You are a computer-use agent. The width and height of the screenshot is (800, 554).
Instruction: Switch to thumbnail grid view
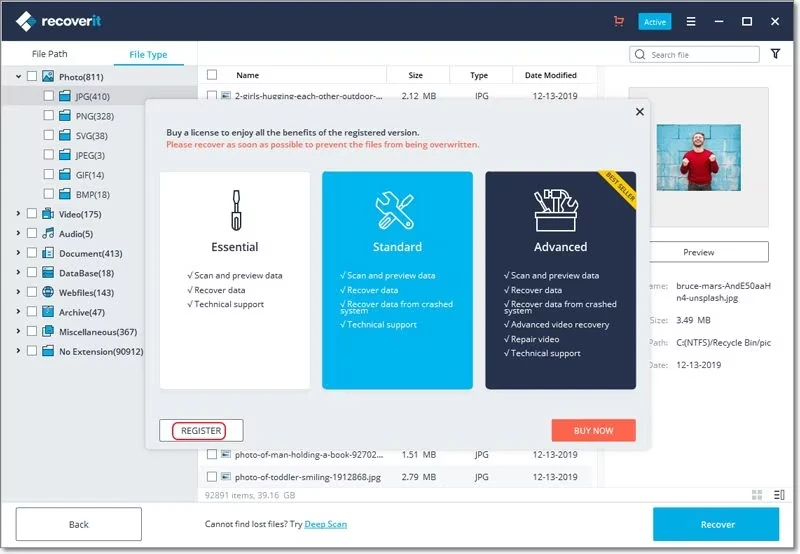tap(757, 494)
